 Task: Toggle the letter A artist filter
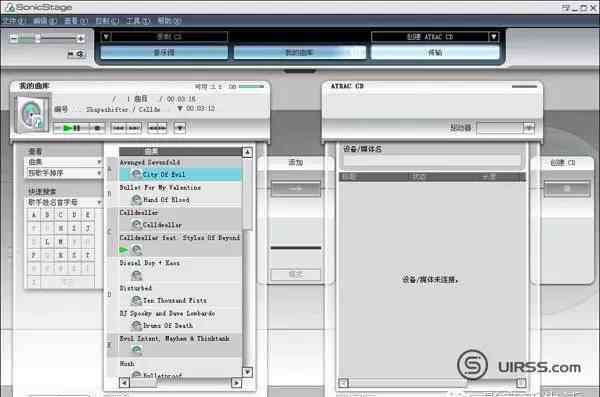(x=34, y=215)
